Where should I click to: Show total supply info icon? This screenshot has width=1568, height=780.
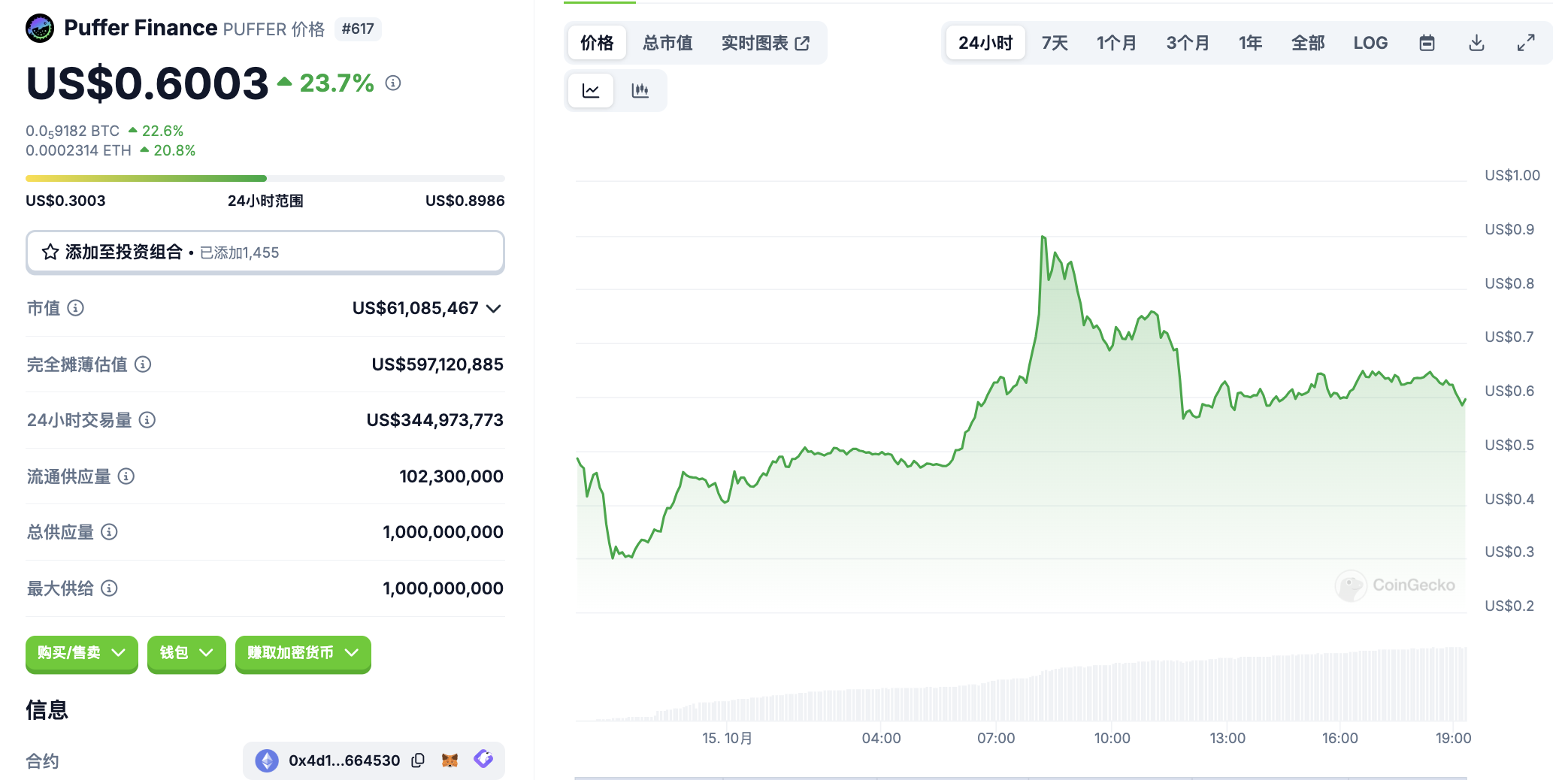tap(109, 532)
